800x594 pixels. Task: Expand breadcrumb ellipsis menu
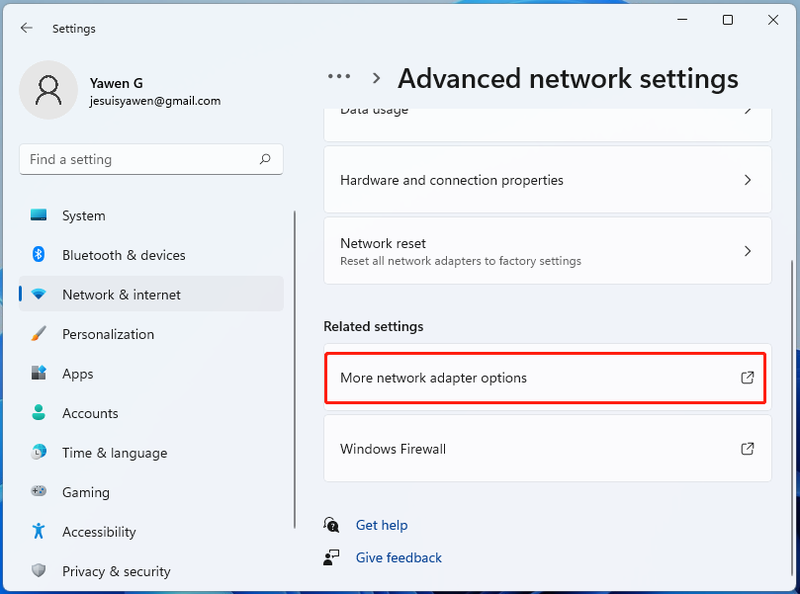pyautogui.click(x=339, y=77)
